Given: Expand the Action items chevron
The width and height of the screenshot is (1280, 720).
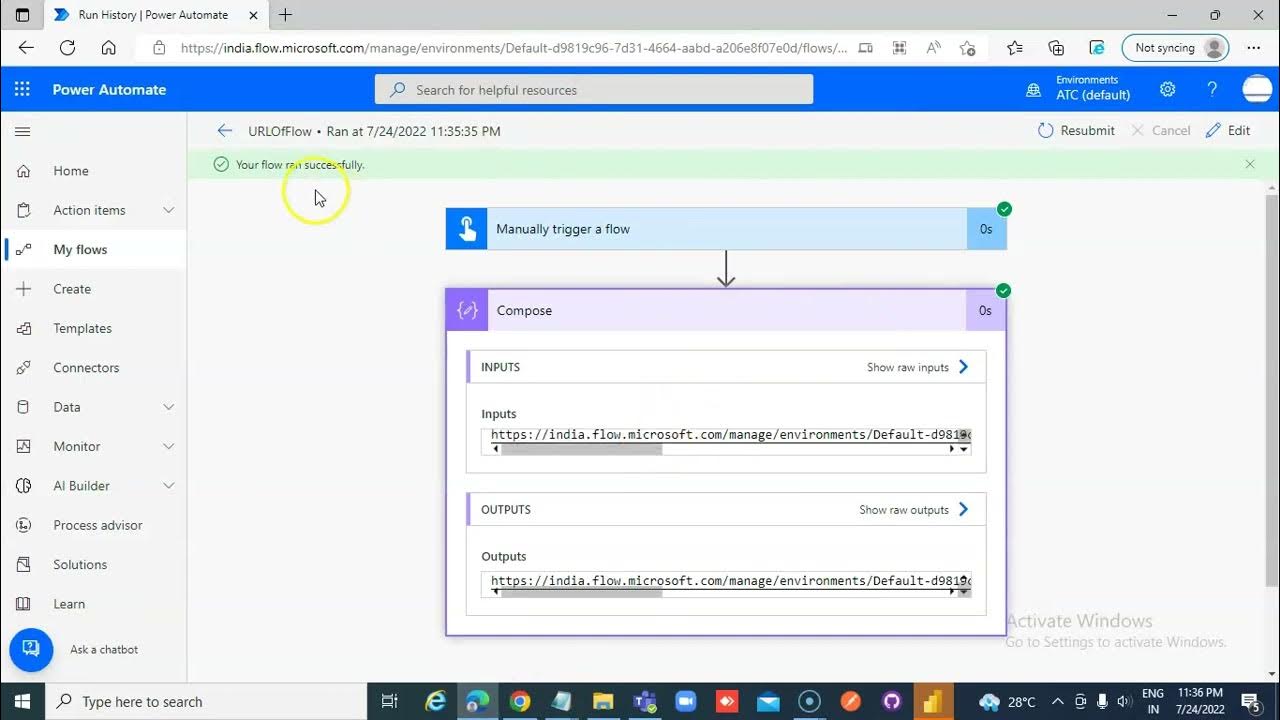Looking at the screenshot, I should 168,210.
